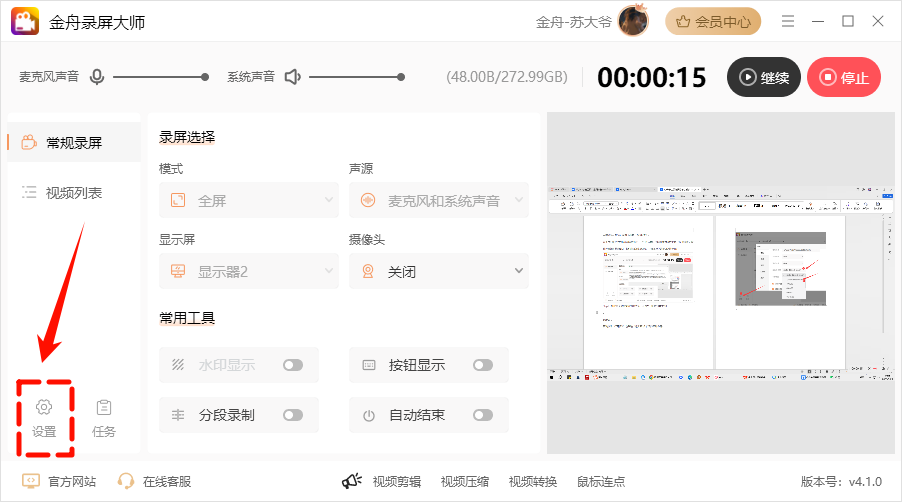The height and width of the screenshot is (502, 902).
Task: Toggle the 水印显示 switch
Action: [x=293, y=365]
